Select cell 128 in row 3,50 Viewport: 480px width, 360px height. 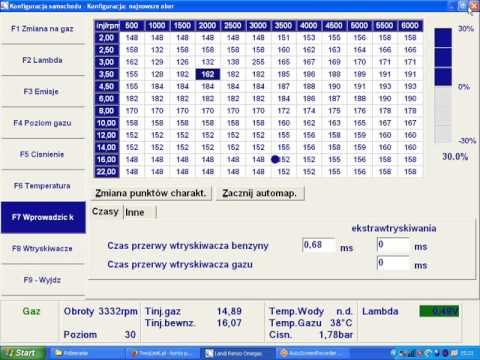click(x=157, y=74)
